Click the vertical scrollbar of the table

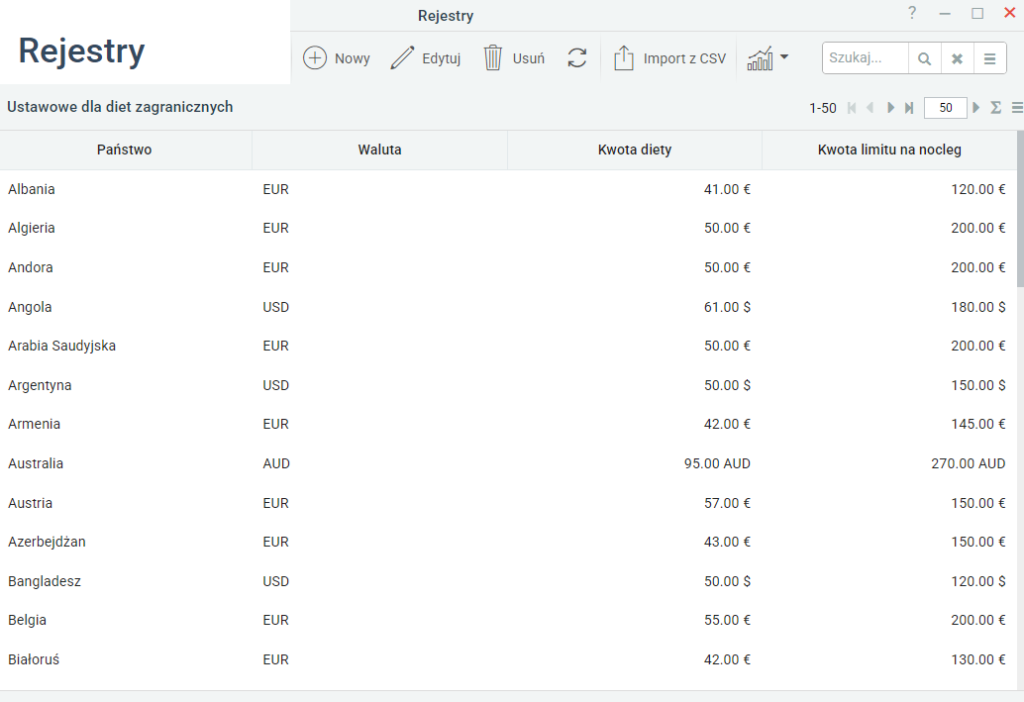click(x=1020, y=209)
